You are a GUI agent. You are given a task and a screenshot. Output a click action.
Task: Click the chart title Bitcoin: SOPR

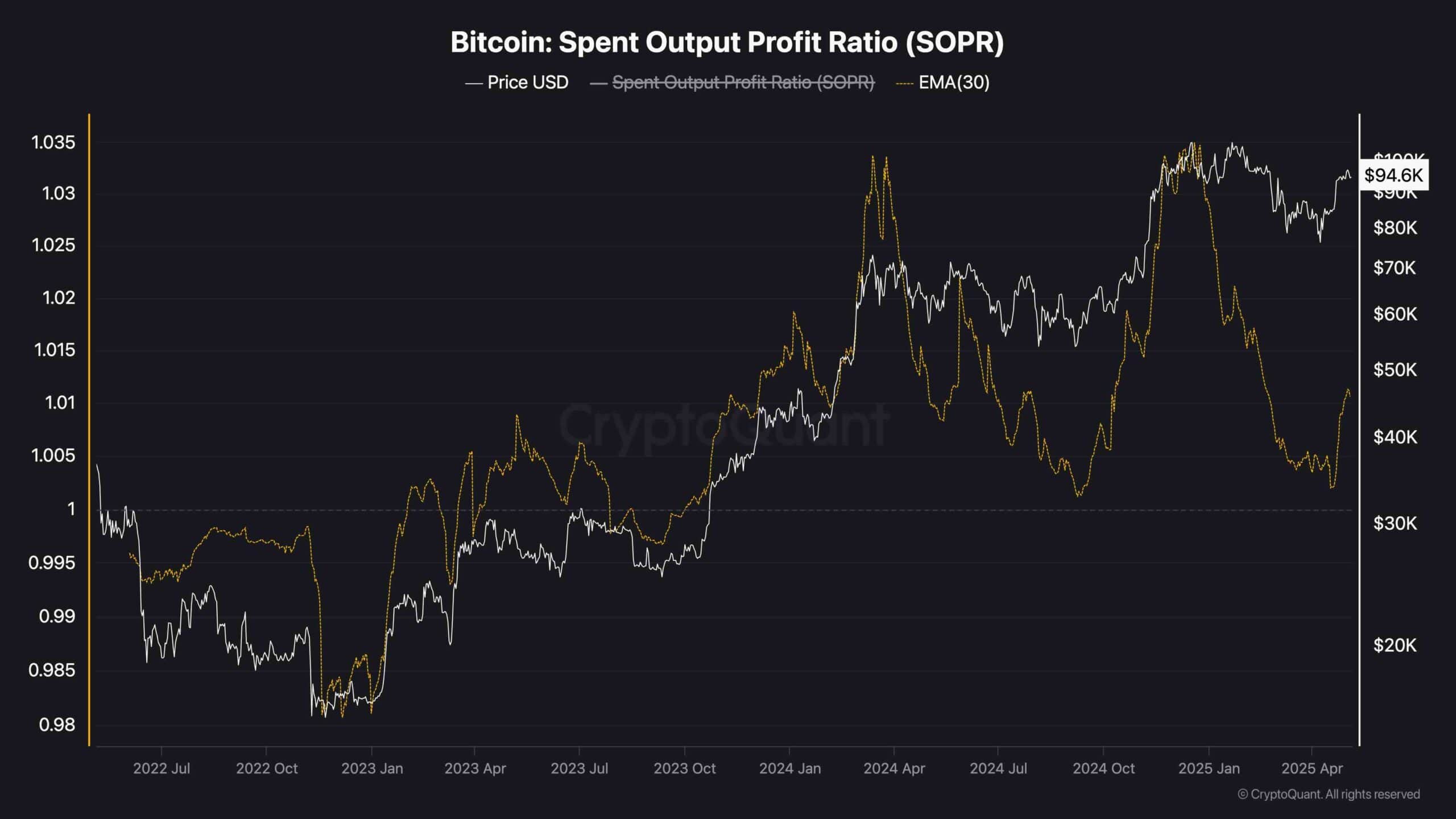click(727, 42)
